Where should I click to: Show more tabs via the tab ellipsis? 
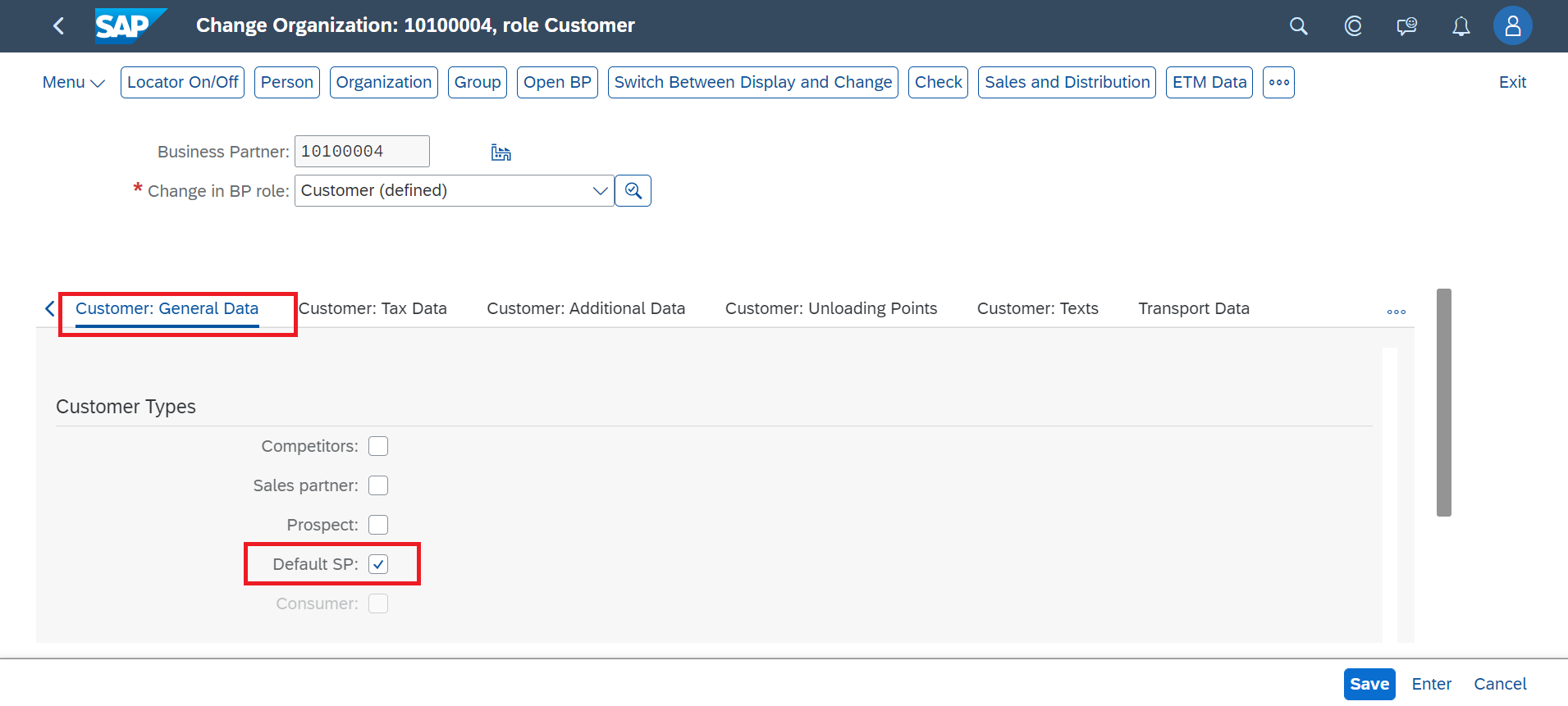point(1396,312)
